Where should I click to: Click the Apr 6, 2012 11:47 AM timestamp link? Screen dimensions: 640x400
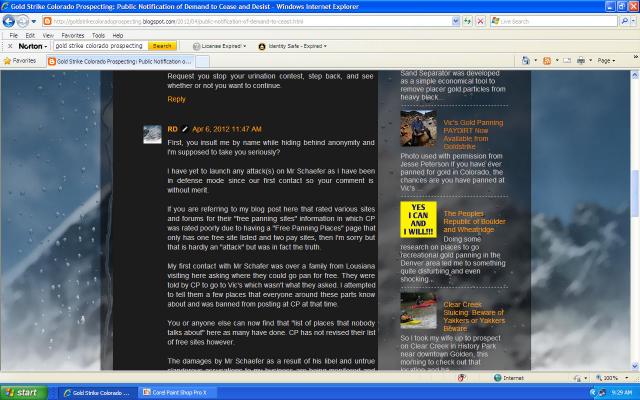pyautogui.click(x=227, y=129)
